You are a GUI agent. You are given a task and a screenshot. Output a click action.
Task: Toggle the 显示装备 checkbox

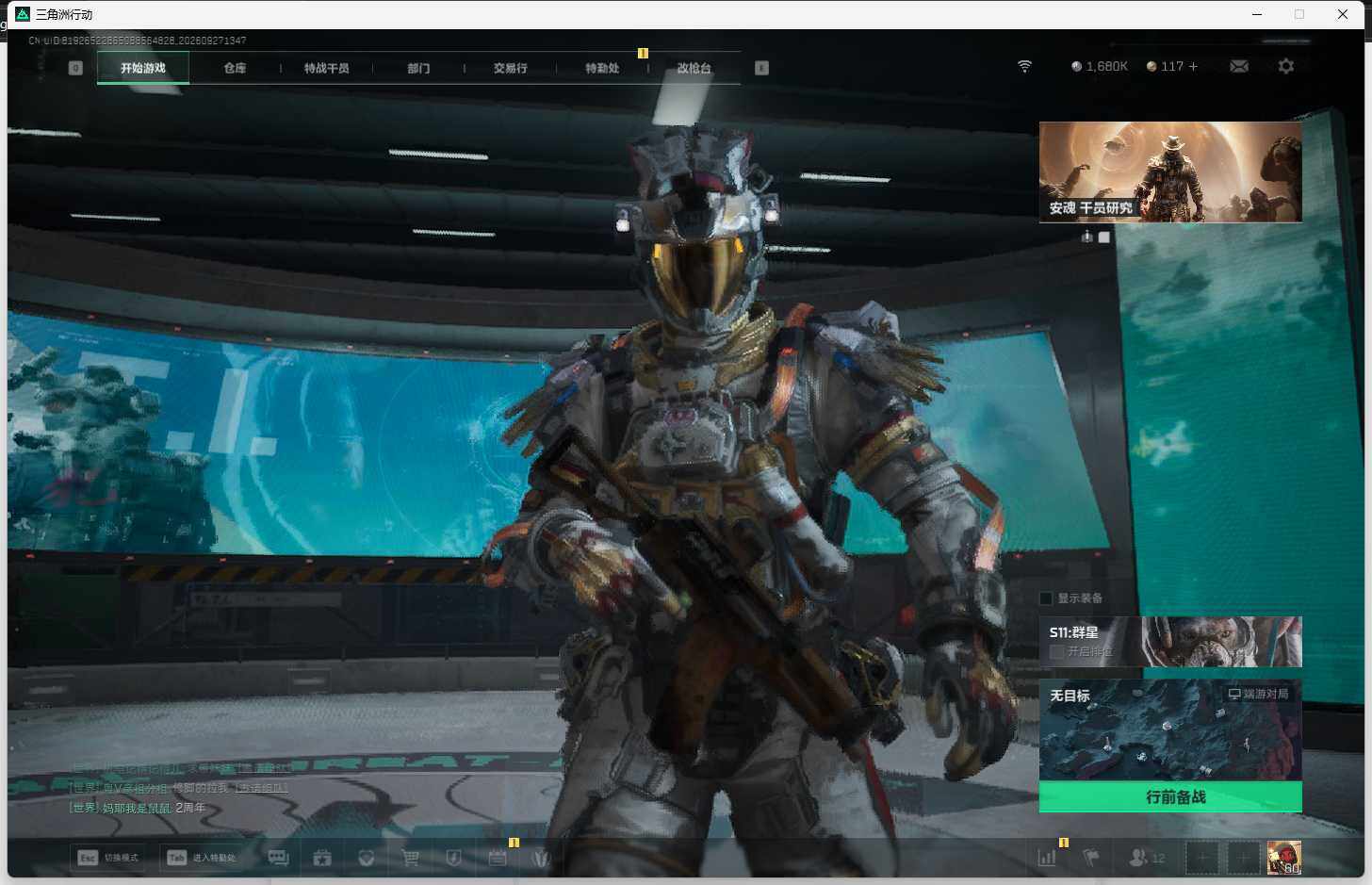click(1046, 598)
